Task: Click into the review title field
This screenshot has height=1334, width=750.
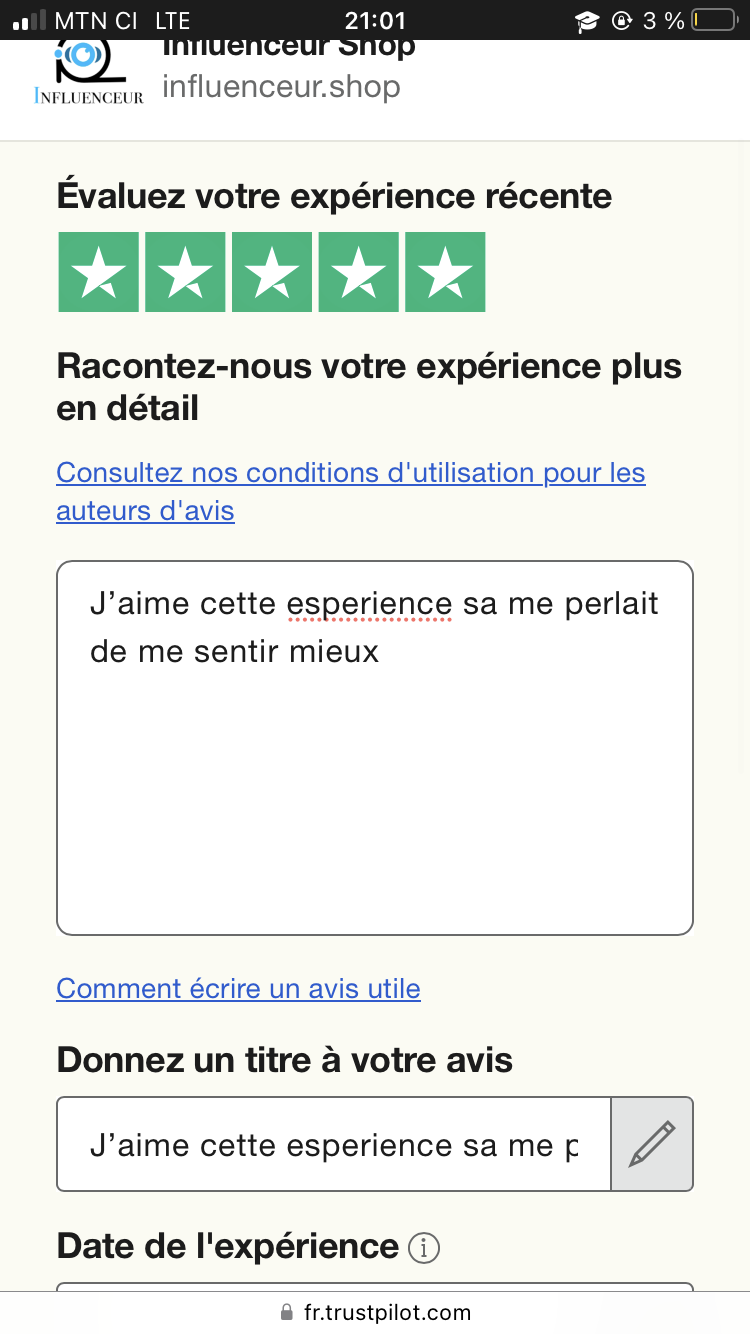Action: click(333, 1144)
